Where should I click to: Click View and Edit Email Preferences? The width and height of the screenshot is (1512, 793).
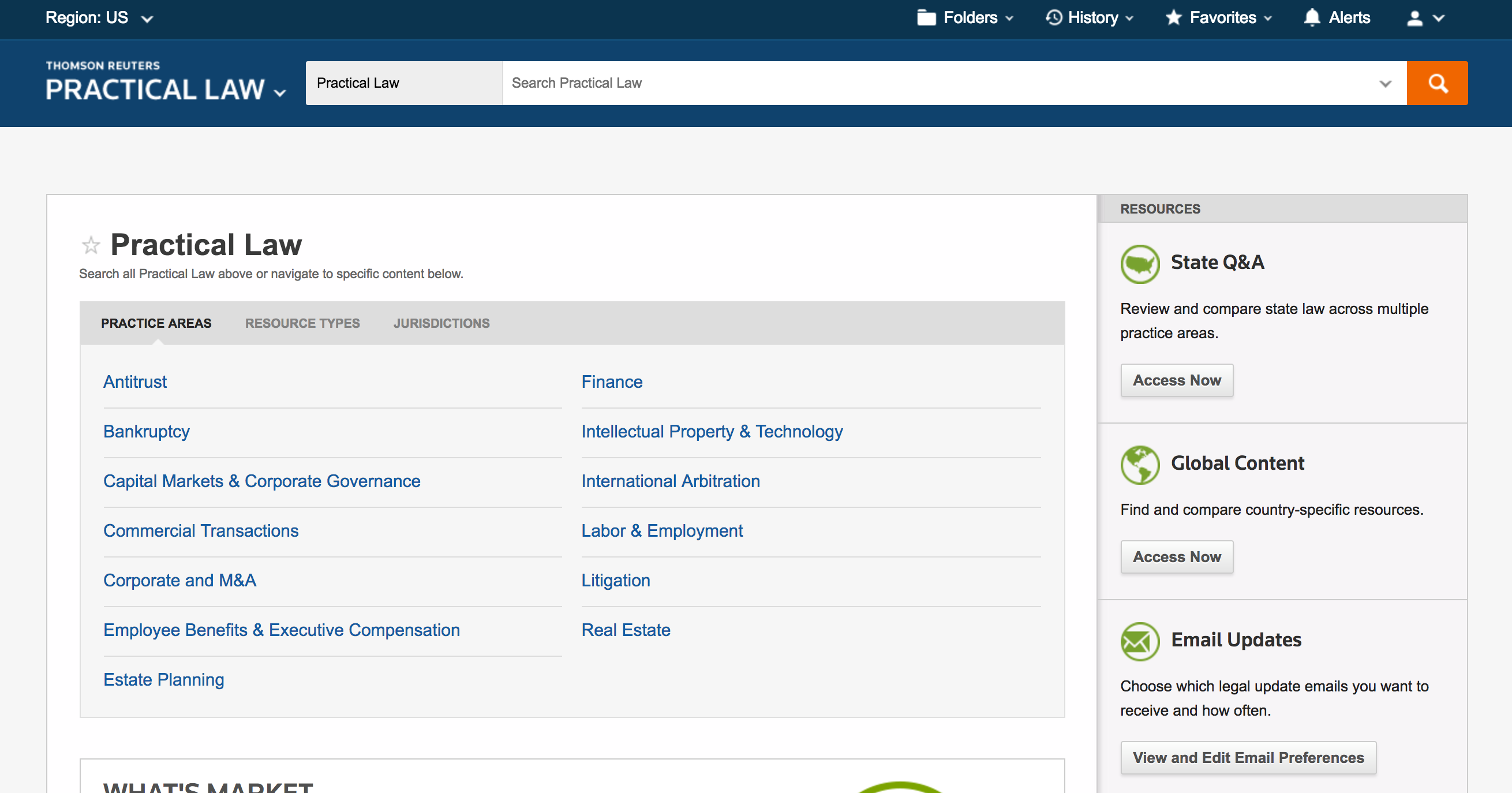1248,758
